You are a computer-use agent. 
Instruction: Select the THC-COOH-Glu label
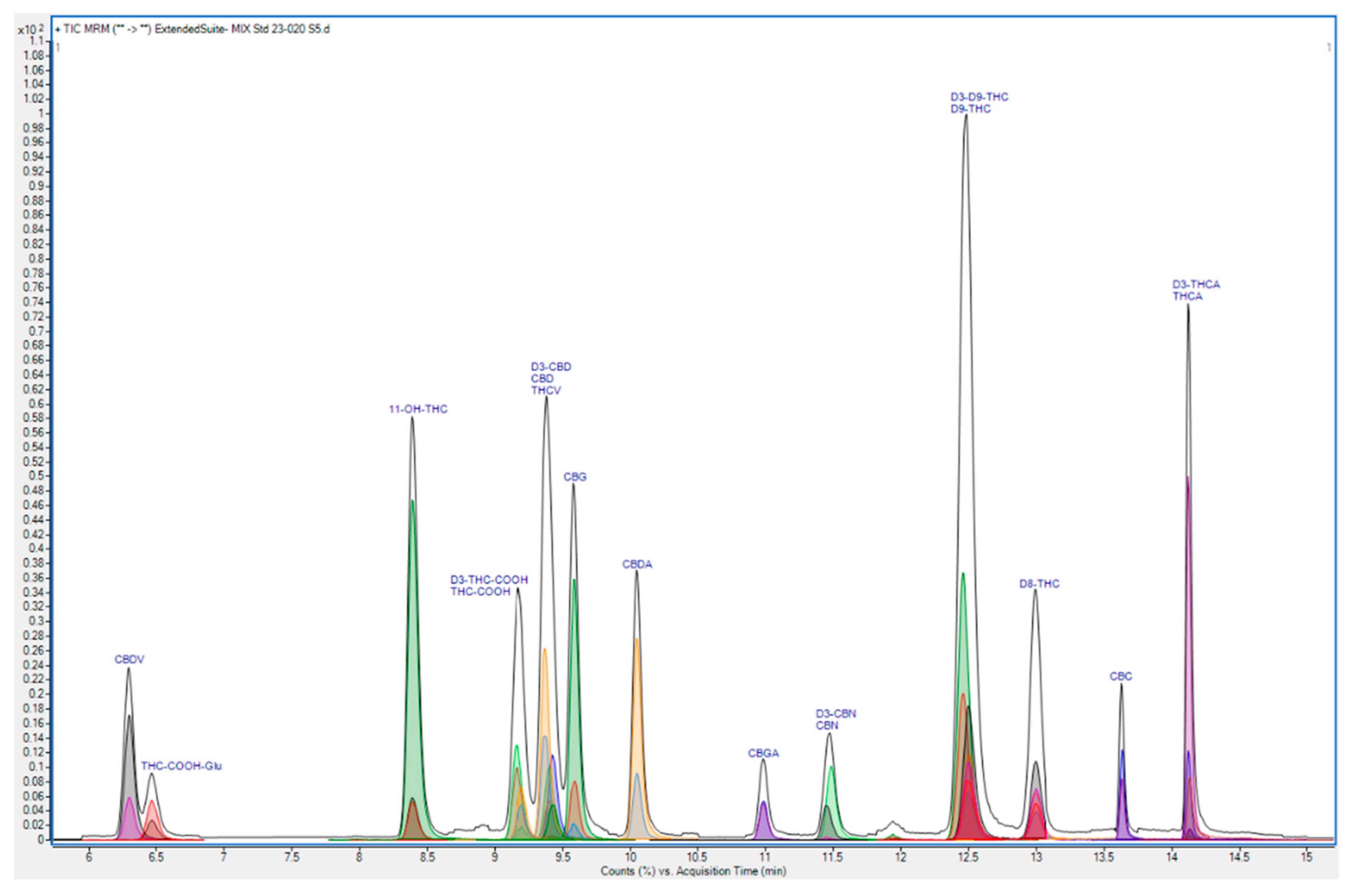(x=181, y=766)
